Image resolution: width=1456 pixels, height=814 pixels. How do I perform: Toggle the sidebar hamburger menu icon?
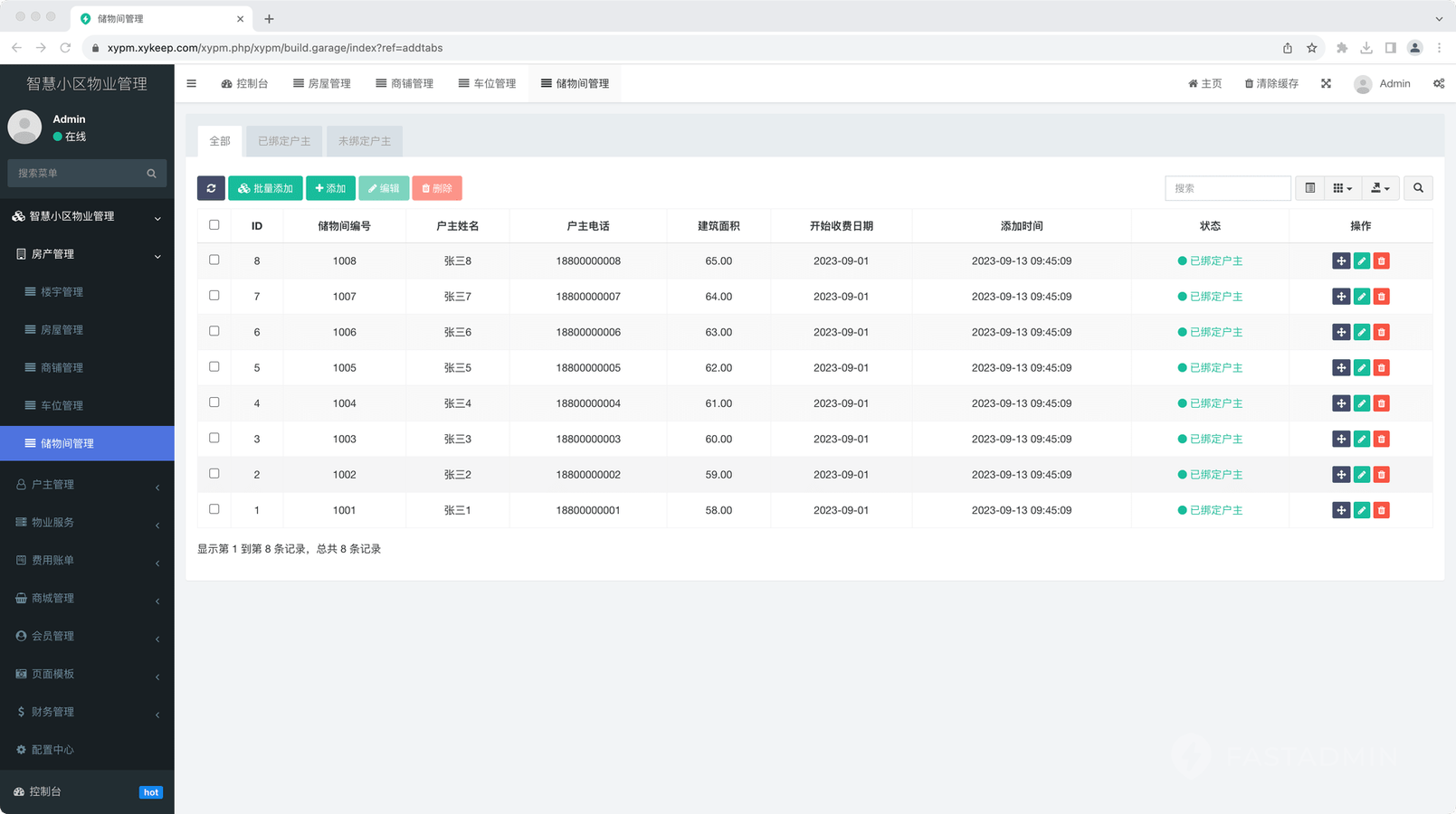191,83
